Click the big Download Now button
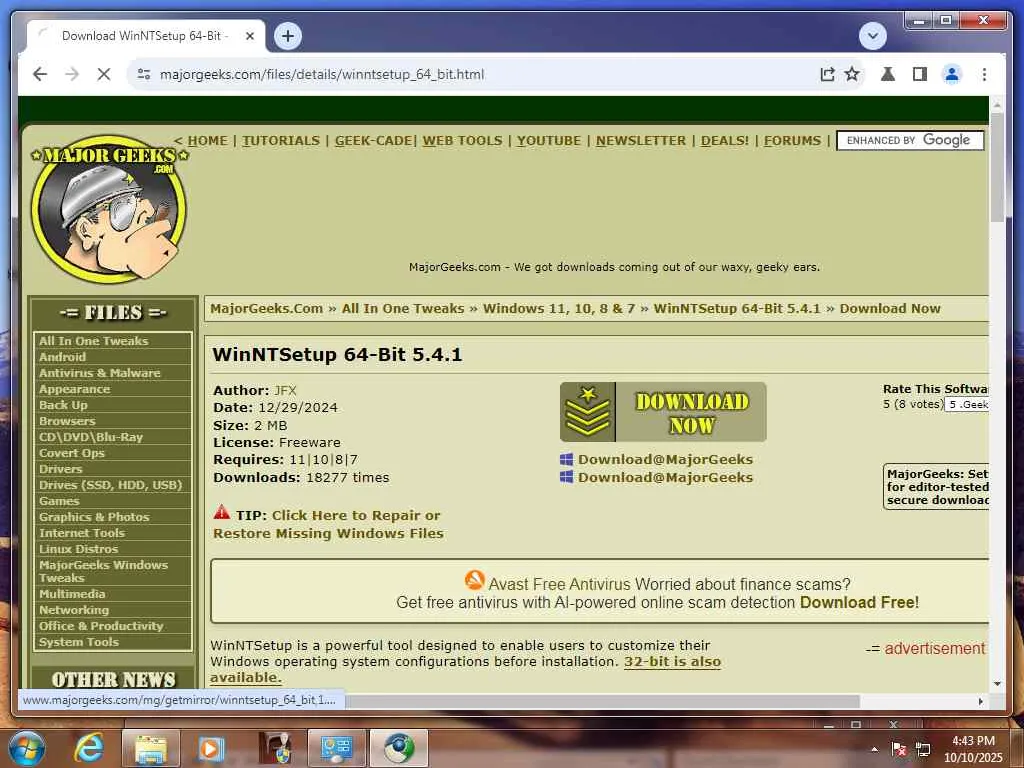1024x768 pixels. pos(663,412)
